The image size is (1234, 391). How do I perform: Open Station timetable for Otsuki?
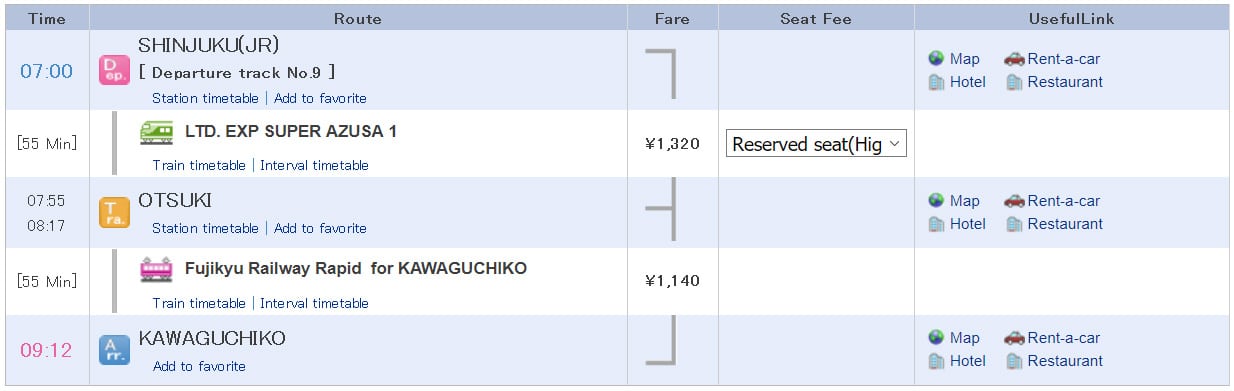(205, 228)
